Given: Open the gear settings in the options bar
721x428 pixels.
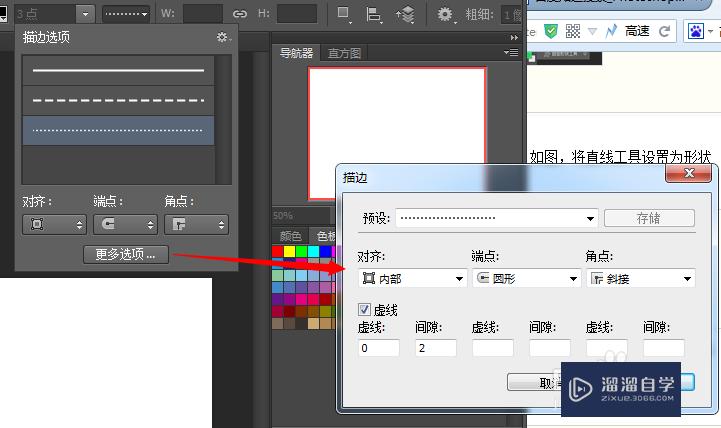Looking at the screenshot, I should (445, 14).
